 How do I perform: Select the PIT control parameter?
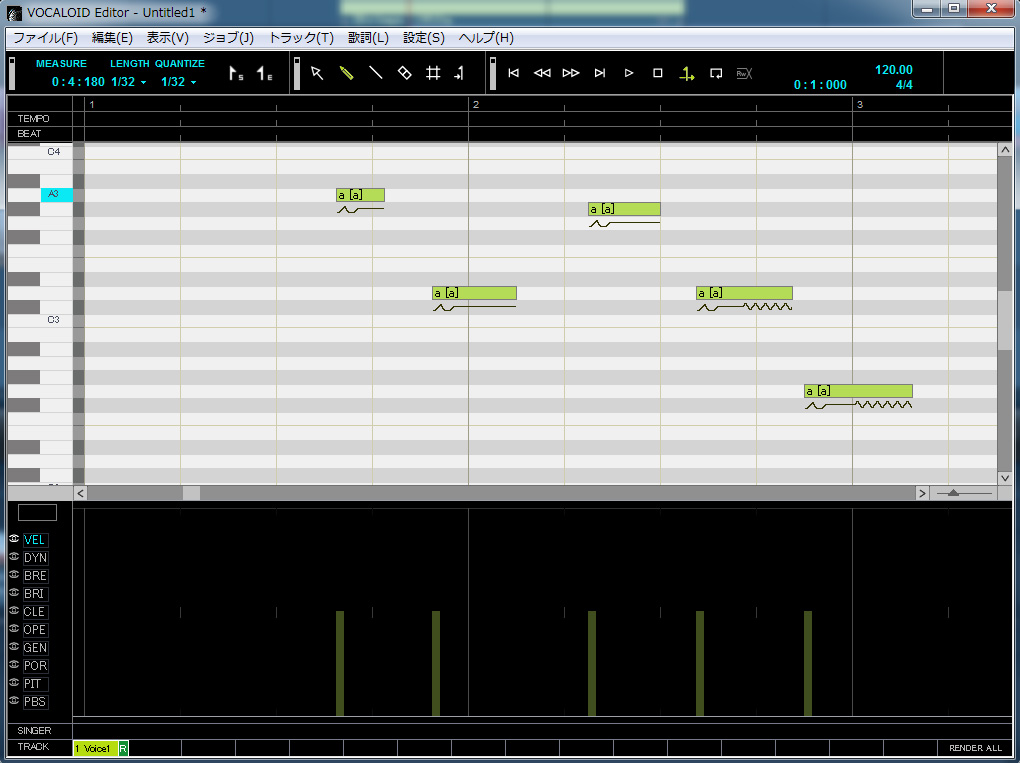point(35,684)
